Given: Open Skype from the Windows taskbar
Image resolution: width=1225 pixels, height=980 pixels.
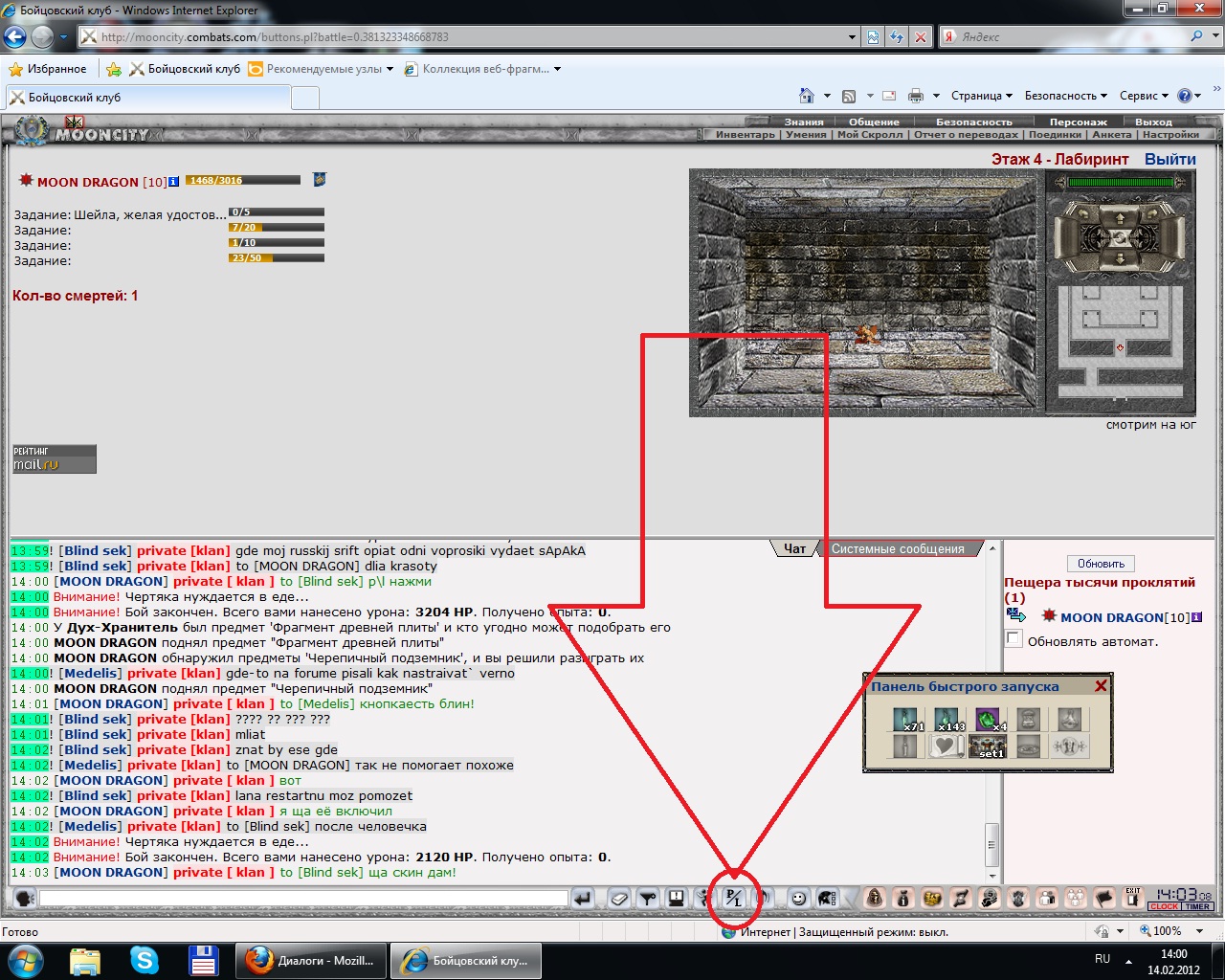Looking at the screenshot, I should coord(145,960).
